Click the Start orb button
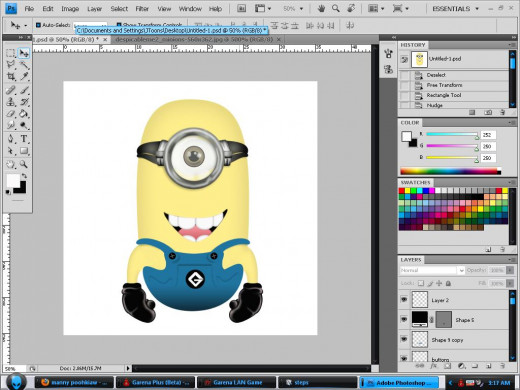This screenshot has height=390, width=520. [x=16, y=382]
